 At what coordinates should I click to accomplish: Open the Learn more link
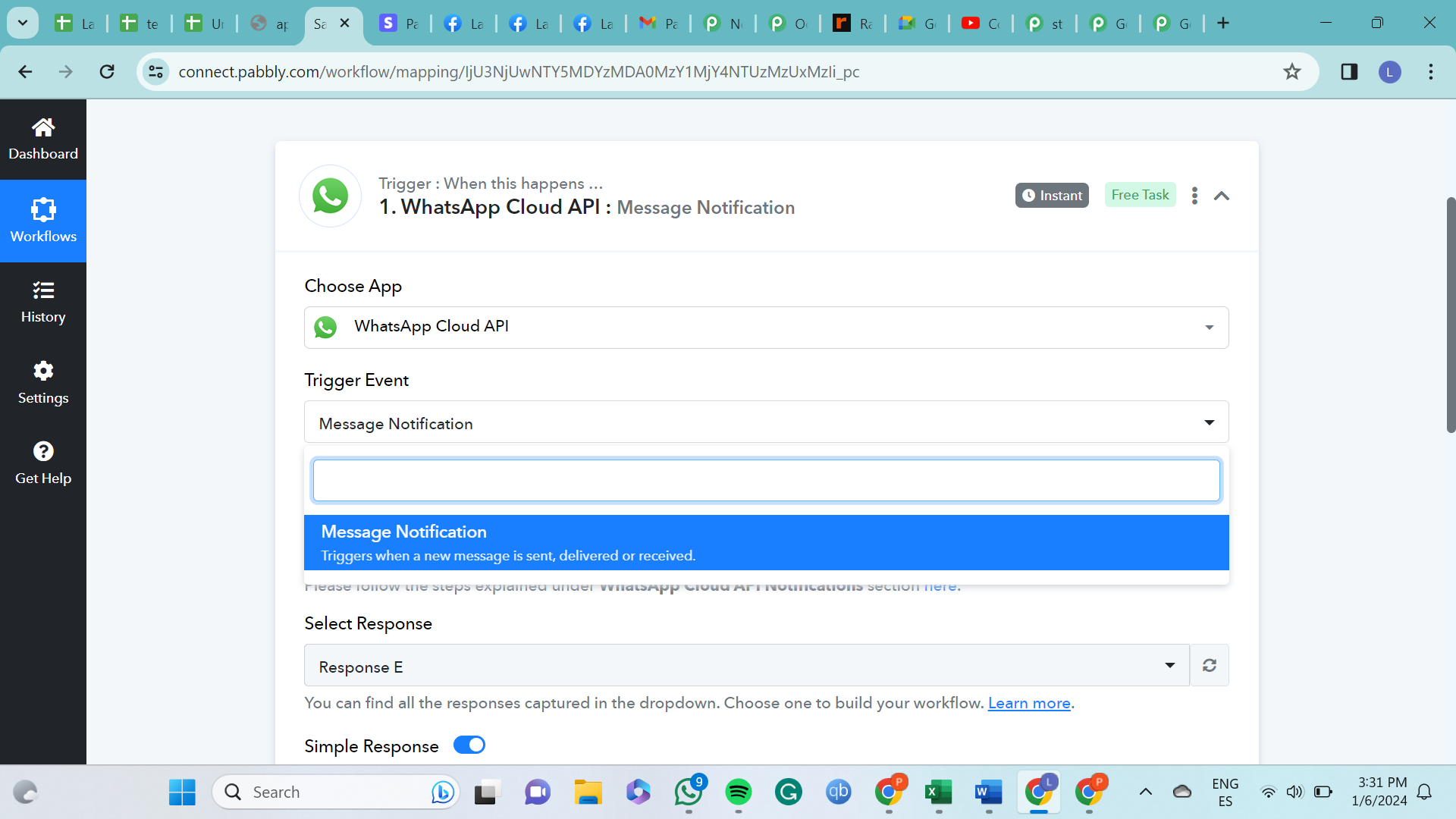coord(1029,703)
